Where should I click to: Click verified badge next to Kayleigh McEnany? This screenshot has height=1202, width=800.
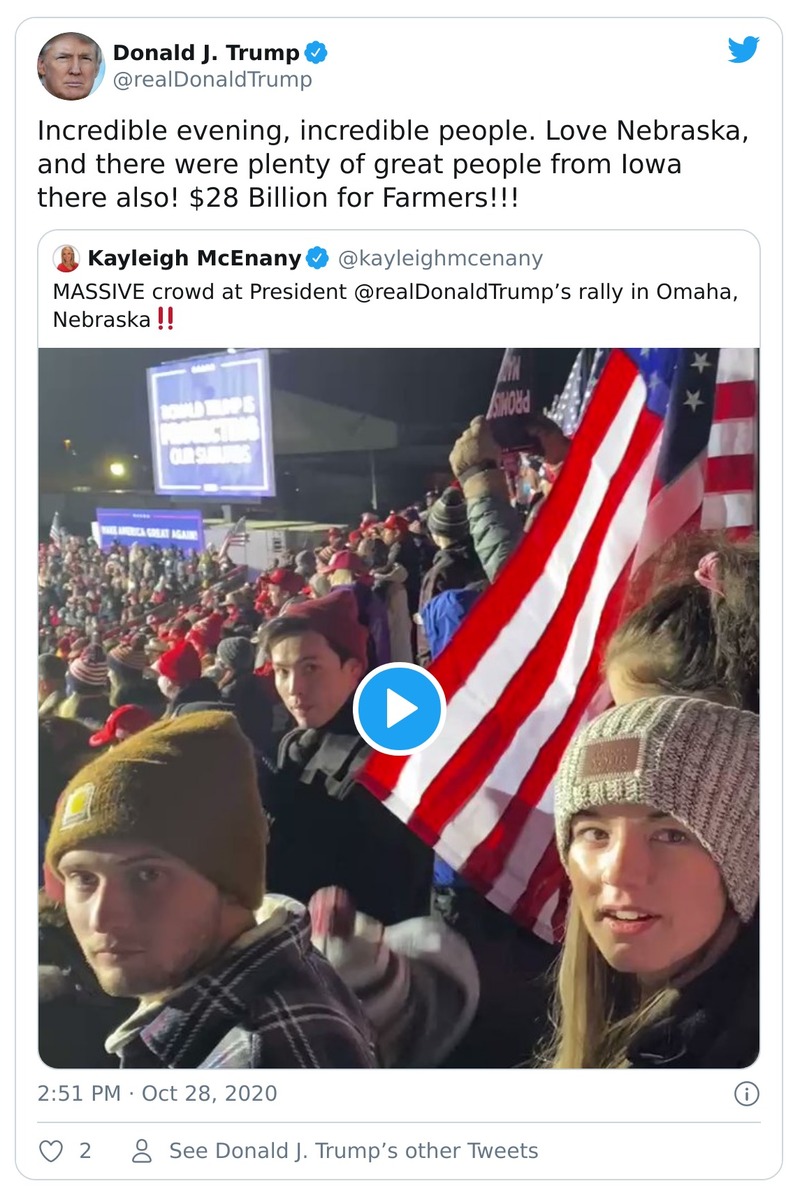coord(317,259)
